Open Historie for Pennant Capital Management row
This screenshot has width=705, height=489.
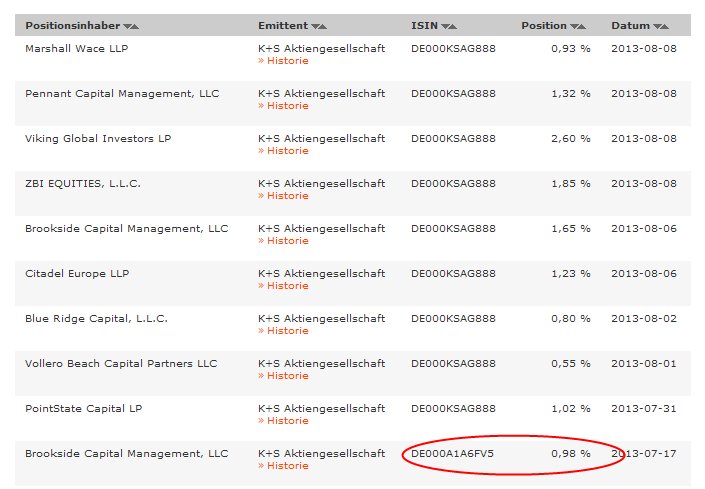(283, 106)
